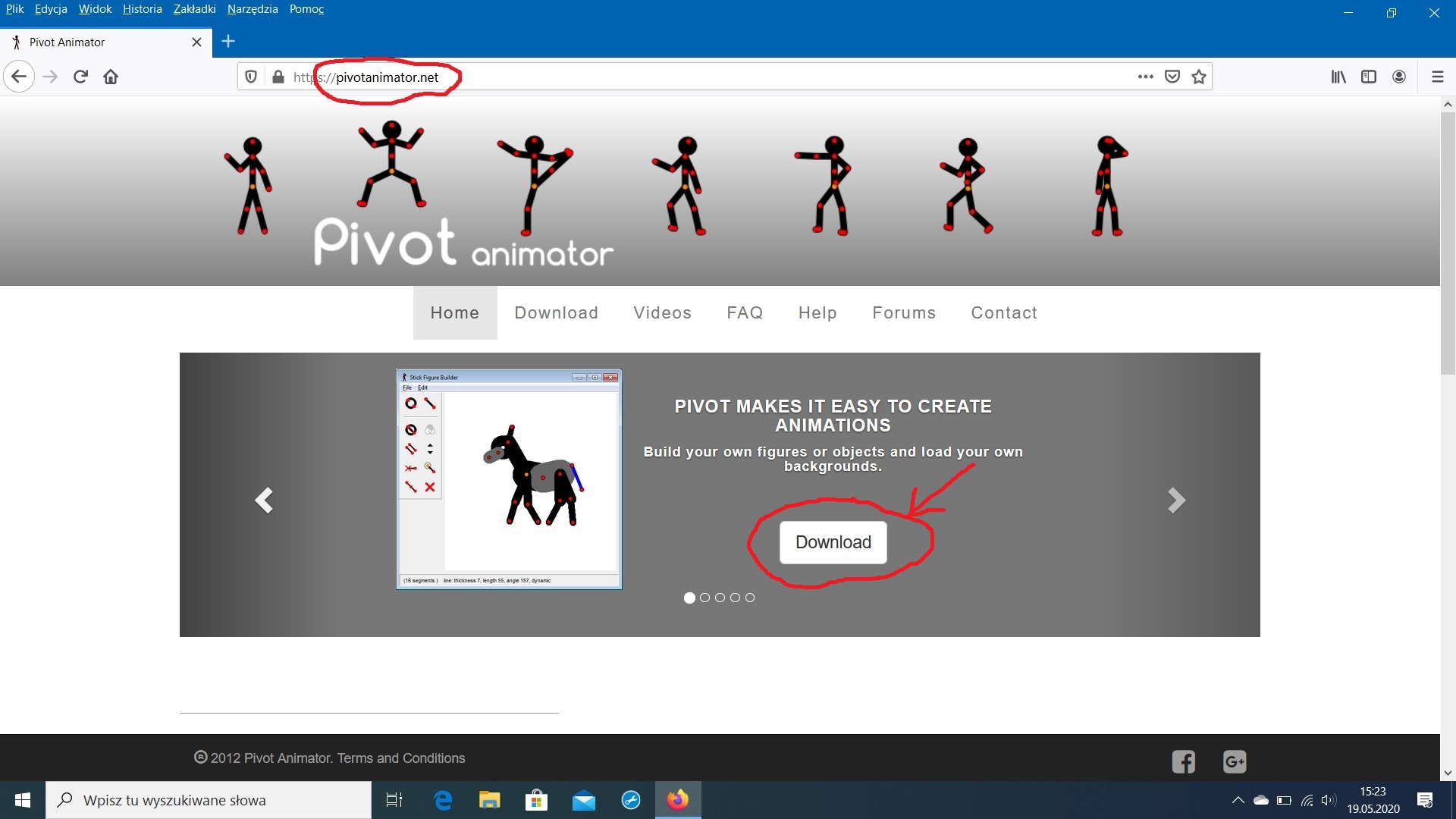This screenshot has width=1456, height=819.
Task: Reload the current page
Action: tap(80, 77)
